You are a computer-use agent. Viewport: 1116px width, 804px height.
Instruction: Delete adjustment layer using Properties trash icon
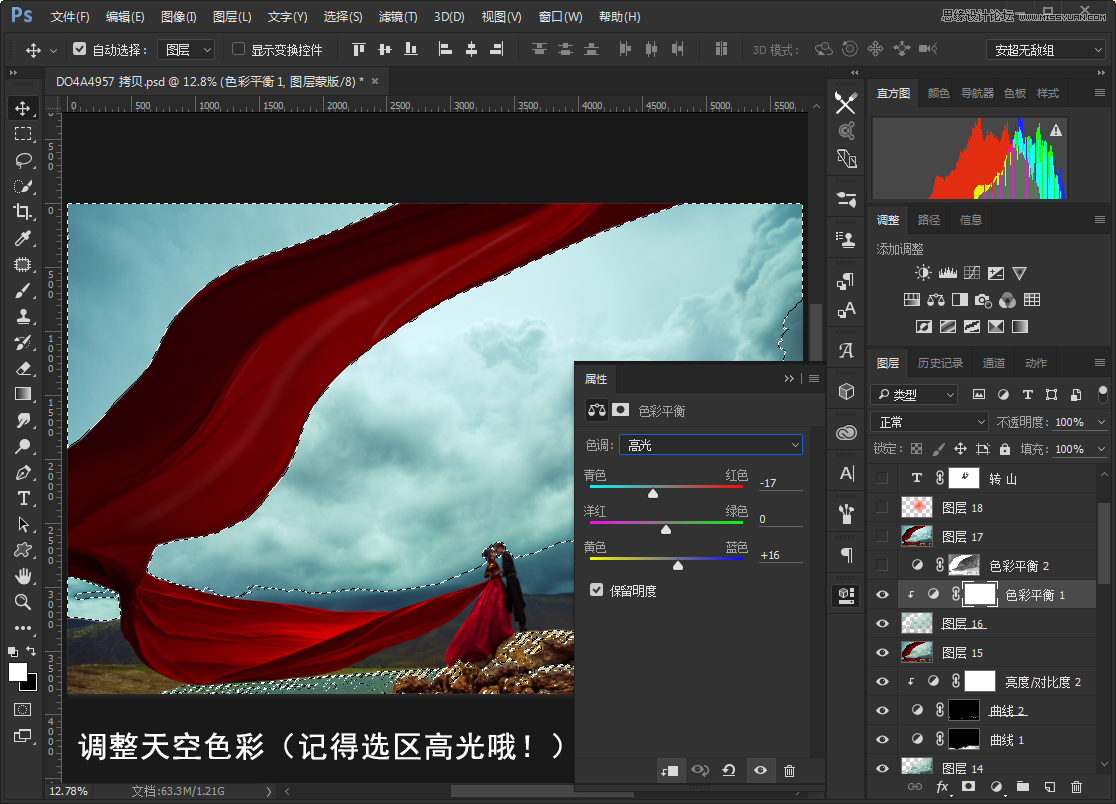point(789,771)
